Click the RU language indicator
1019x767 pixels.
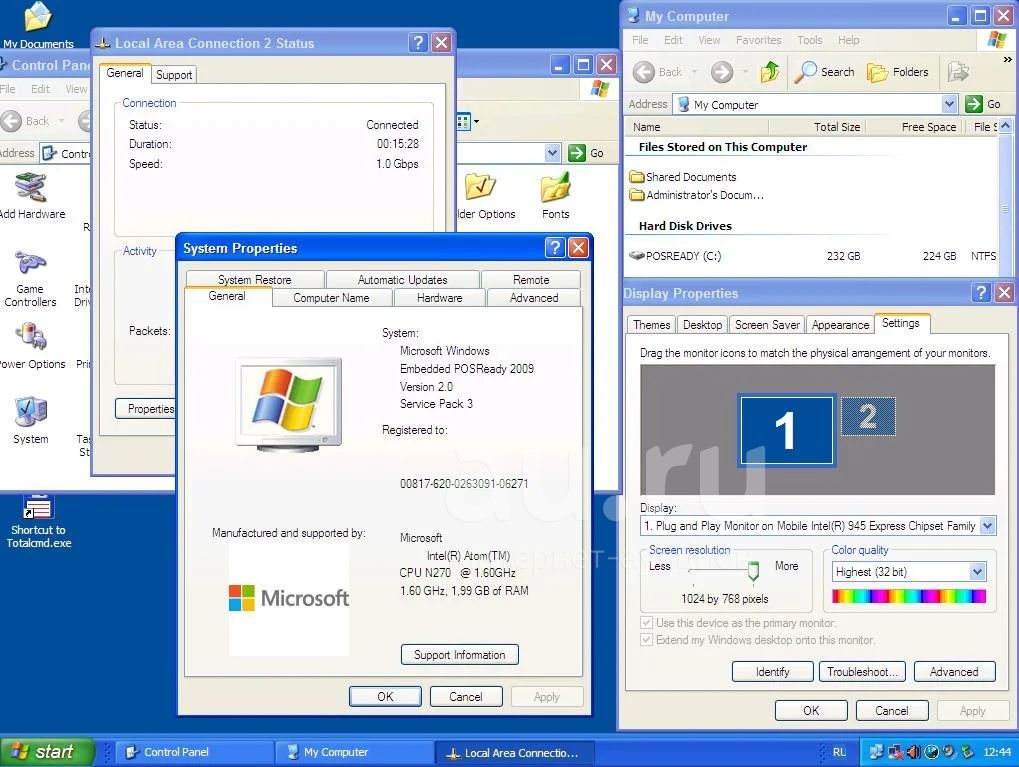click(839, 752)
